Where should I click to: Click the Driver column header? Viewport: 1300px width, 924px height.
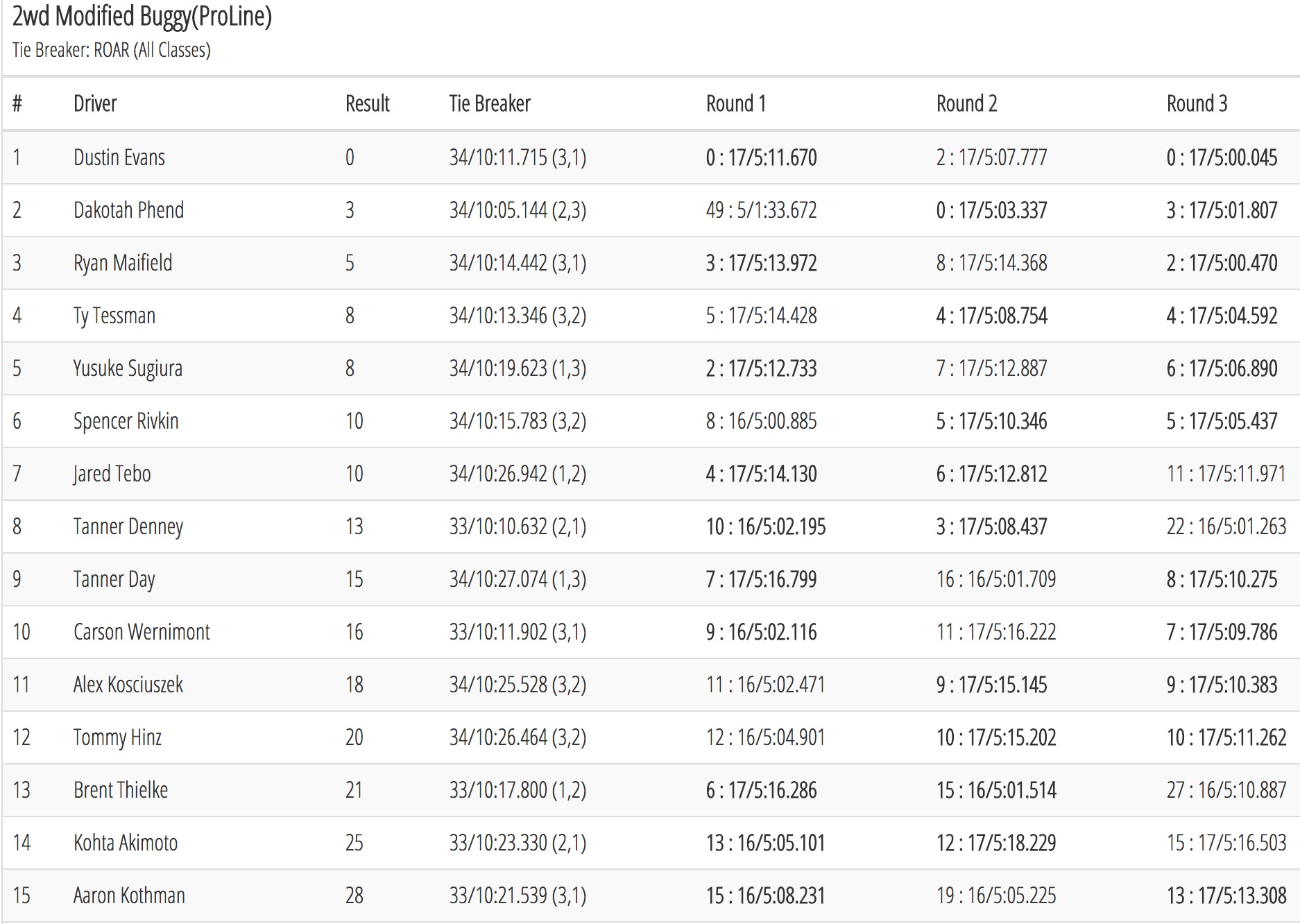click(x=95, y=103)
